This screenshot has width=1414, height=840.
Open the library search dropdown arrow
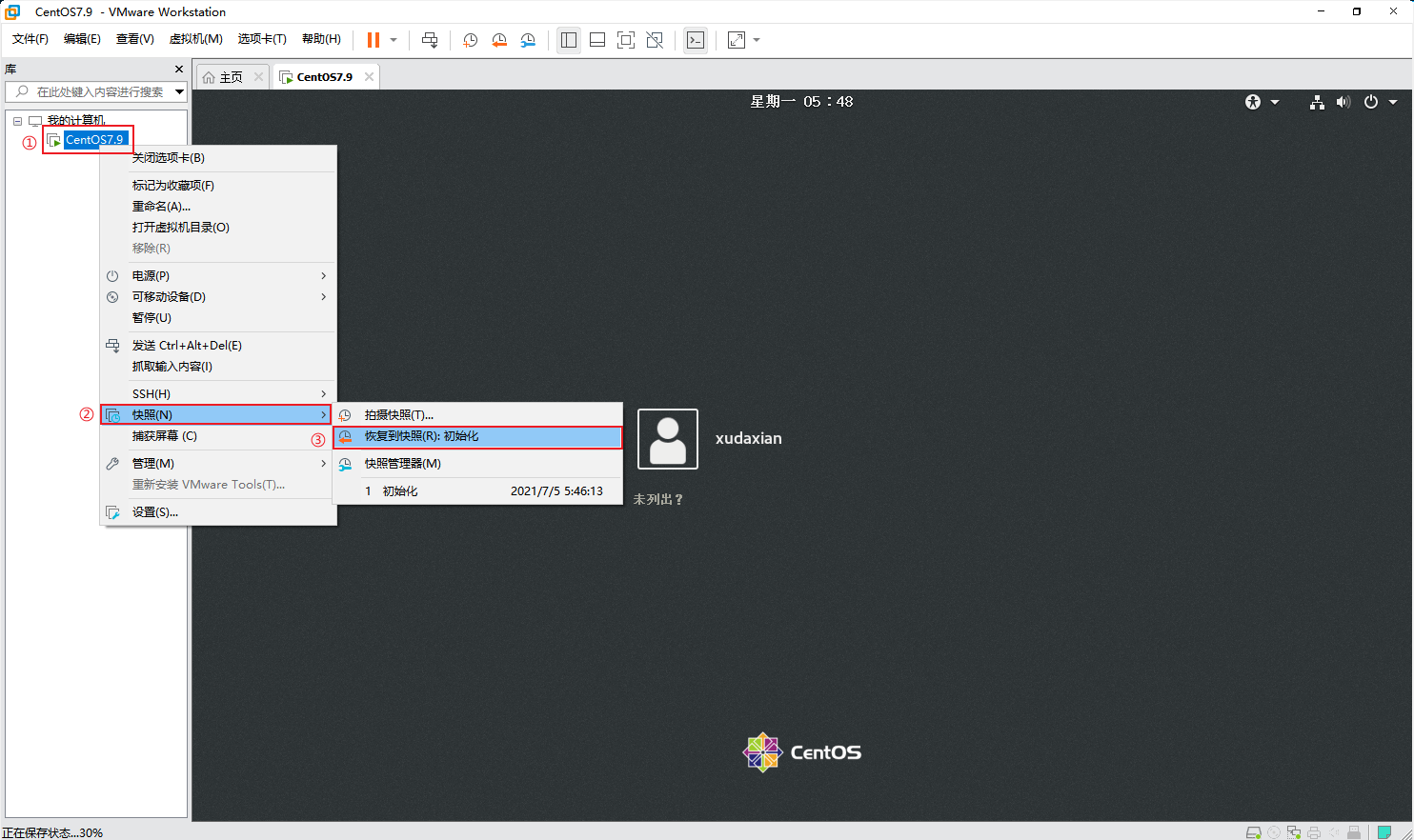coord(179,91)
